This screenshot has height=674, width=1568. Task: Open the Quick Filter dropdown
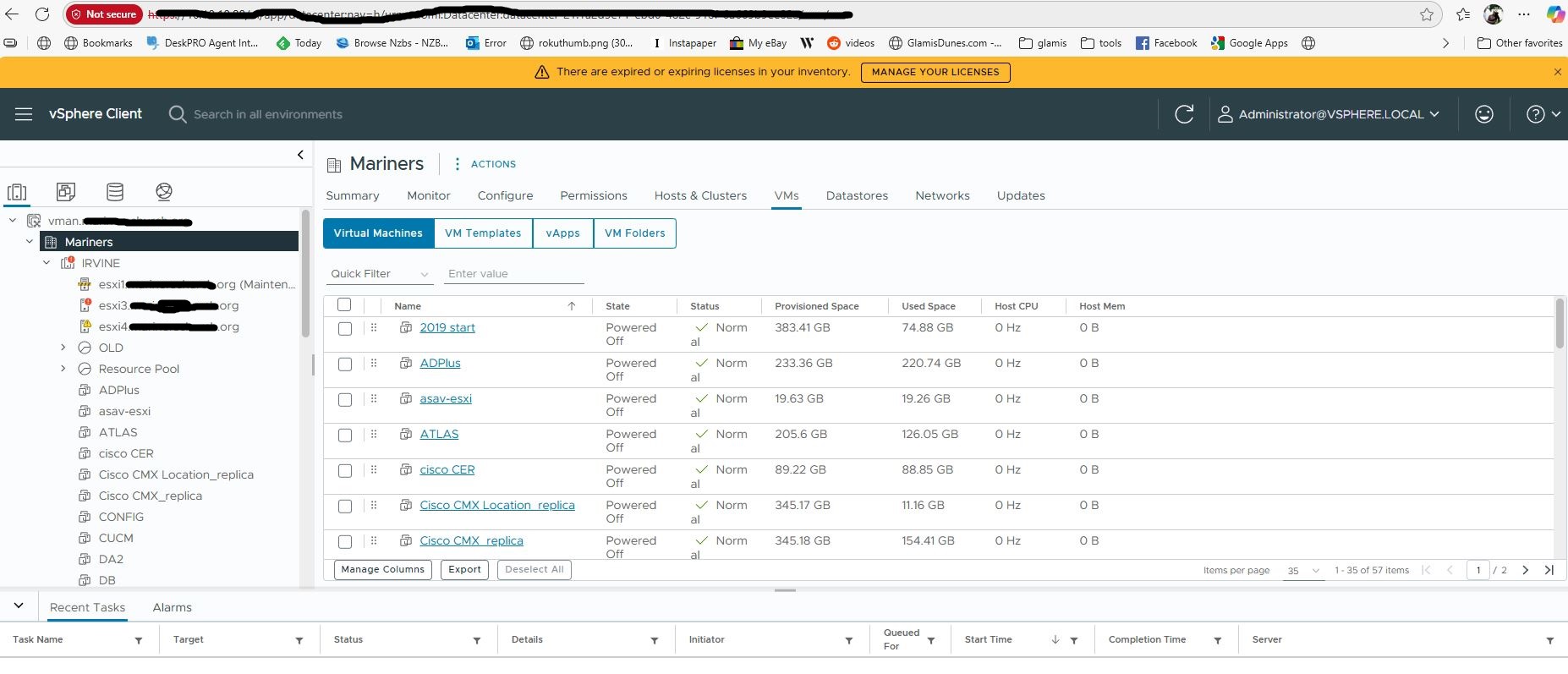[380, 274]
